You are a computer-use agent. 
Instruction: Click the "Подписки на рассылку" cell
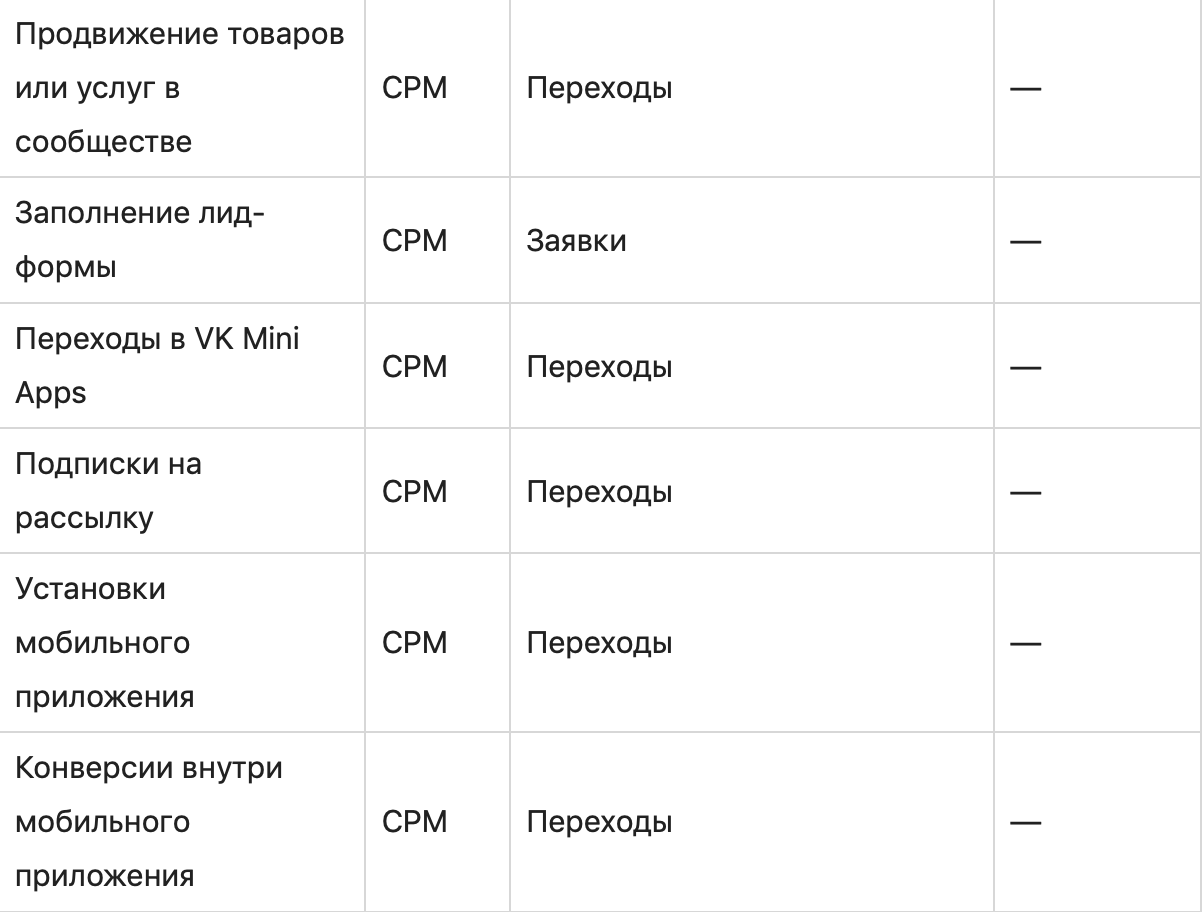[108, 492]
